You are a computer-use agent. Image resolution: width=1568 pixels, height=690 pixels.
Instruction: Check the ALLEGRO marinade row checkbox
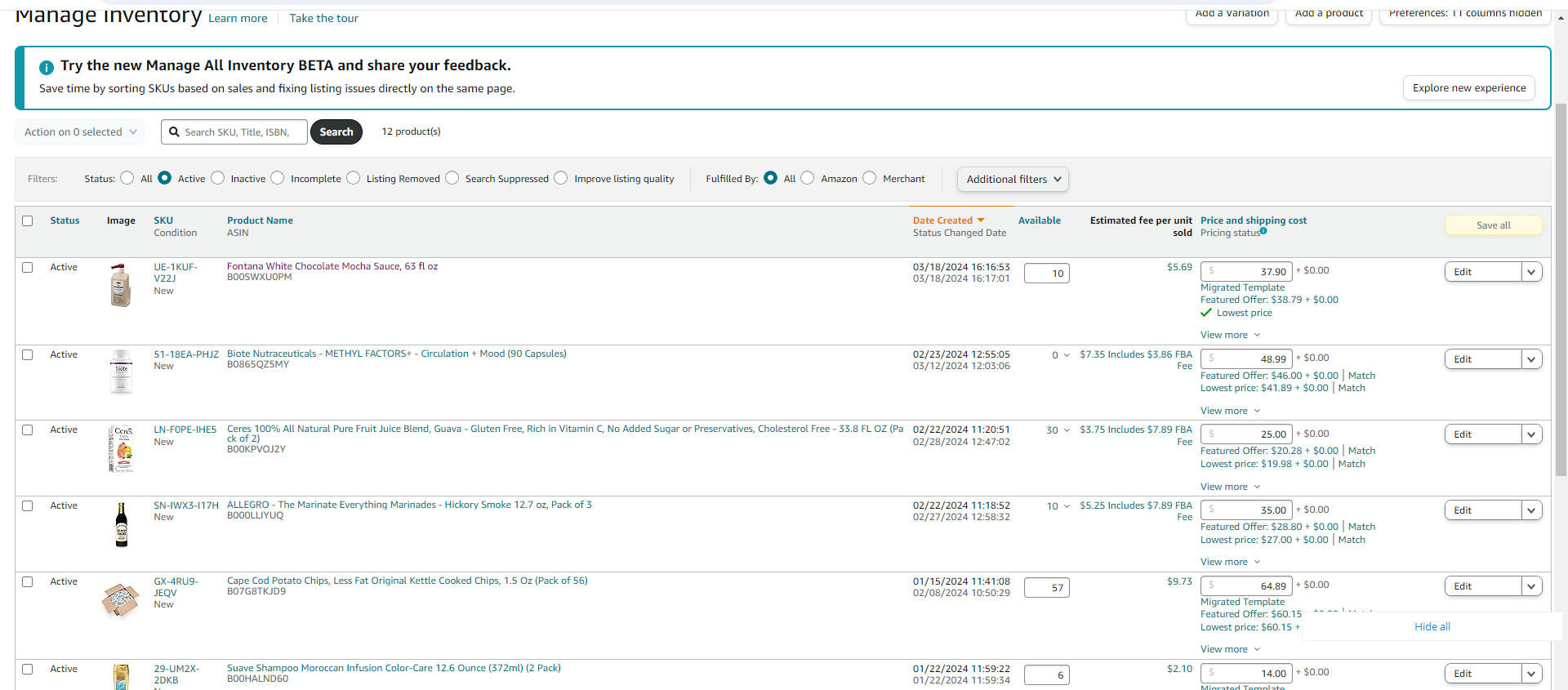coord(28,505)
